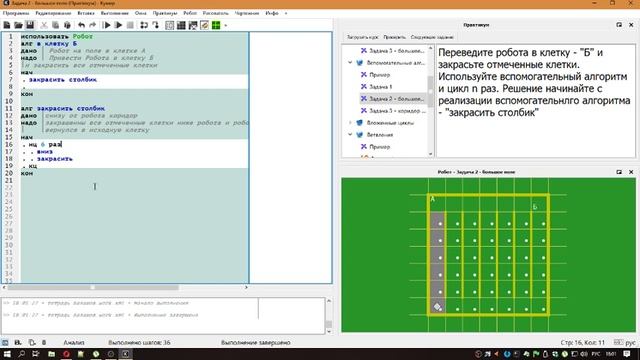Image resolution: width=640 pixels, height=360 pixels.
Task: Detach the Практикум panel with the float icon
Action: tap(619, 25)
